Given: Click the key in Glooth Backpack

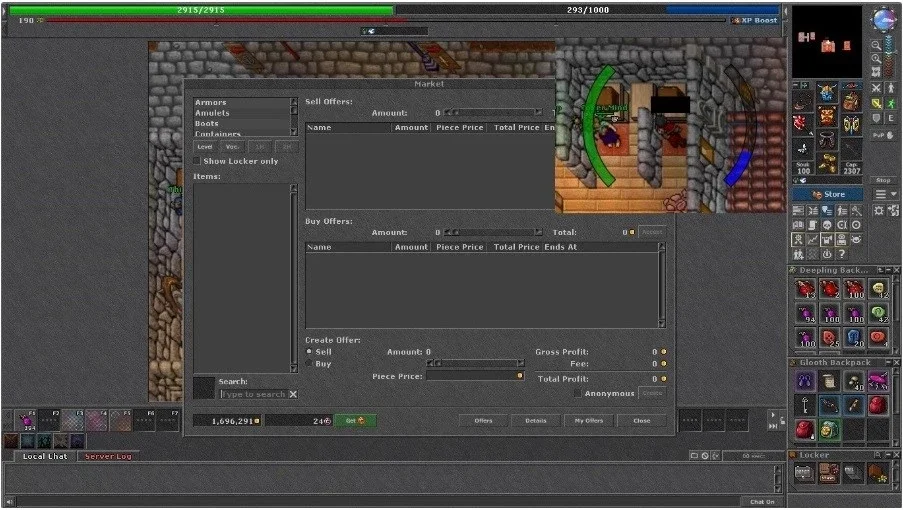Looking at the screenshot, I should pos(805,405).
